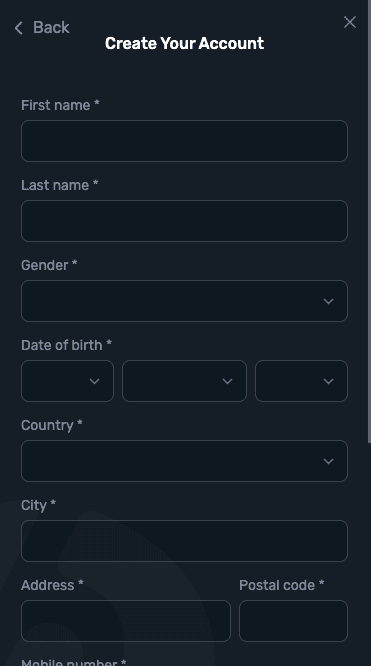This screenshot has height=666, width=371.
Task: Open the middle Date of birth dropdown
Action: [184, 381]
